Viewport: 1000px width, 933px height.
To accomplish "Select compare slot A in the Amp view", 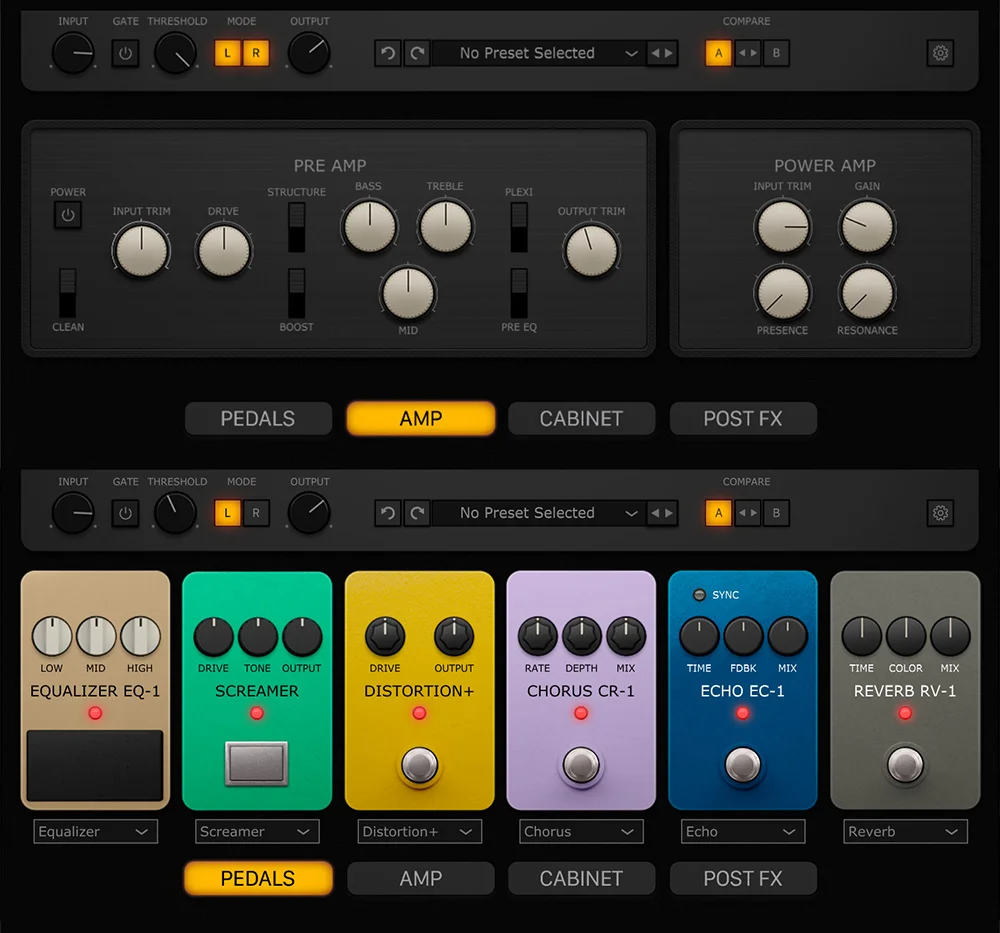I will point(719,53).
